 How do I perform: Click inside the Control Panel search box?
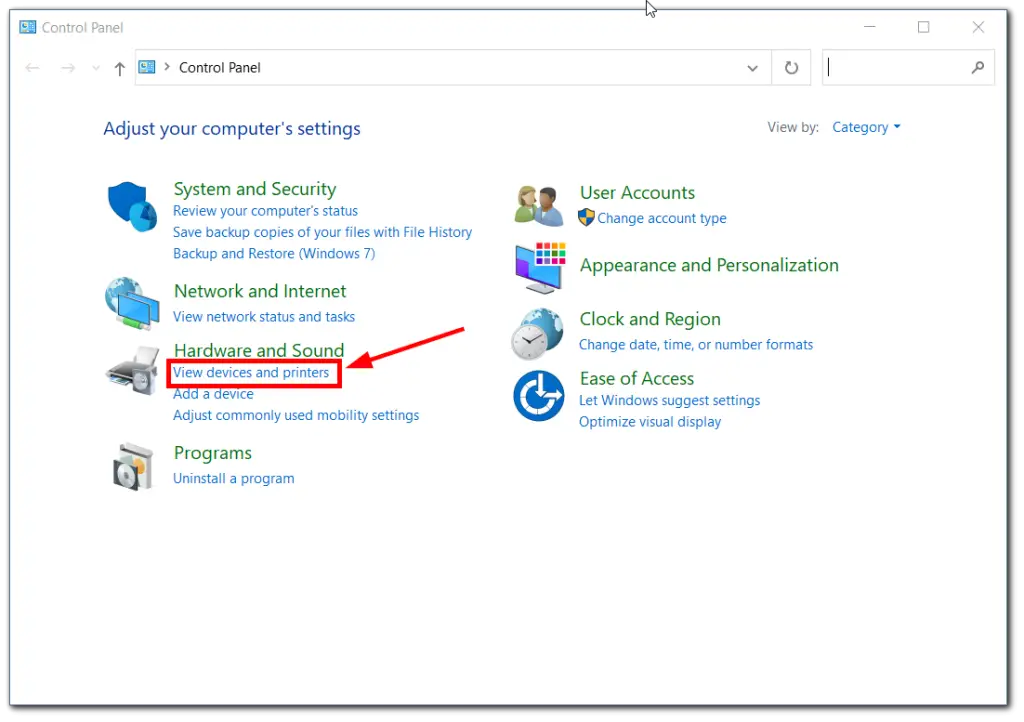[897, 68]
